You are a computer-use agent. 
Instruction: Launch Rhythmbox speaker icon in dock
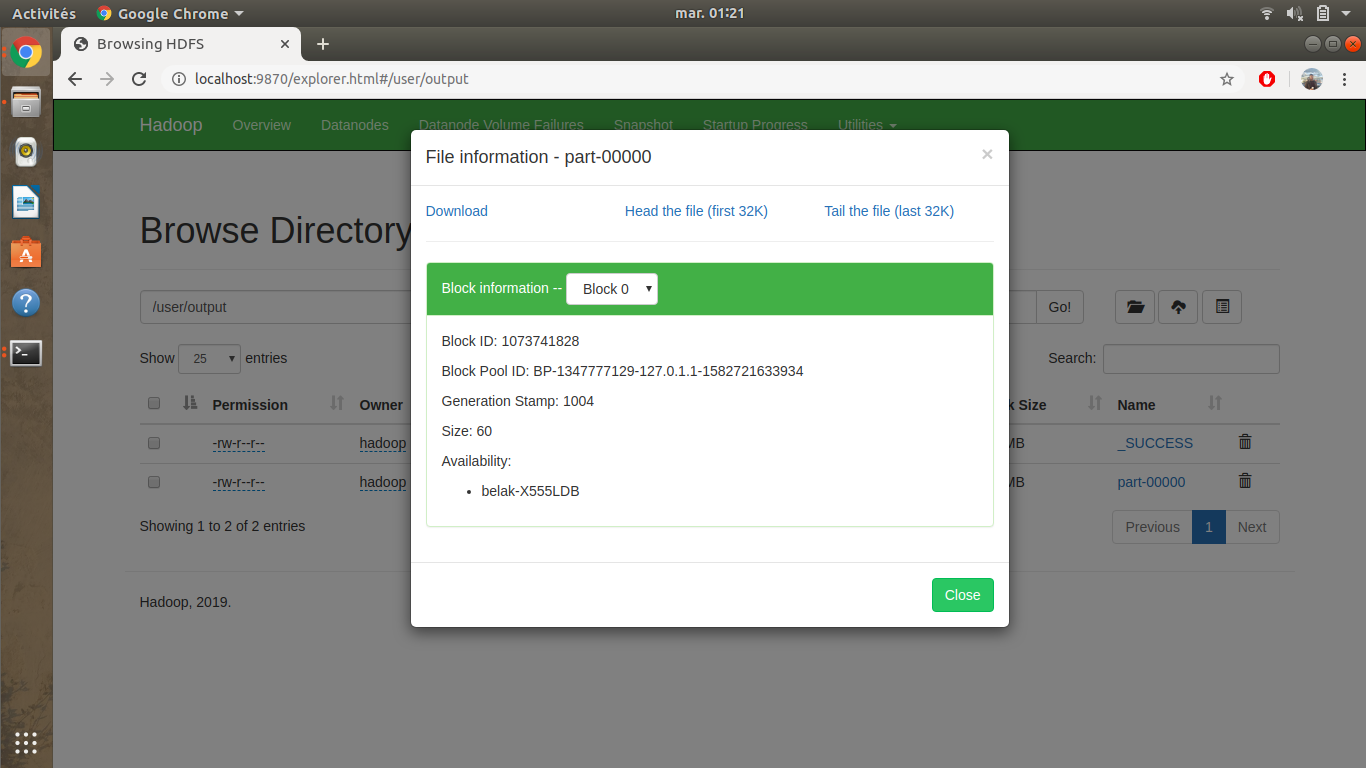pos(26,152)
